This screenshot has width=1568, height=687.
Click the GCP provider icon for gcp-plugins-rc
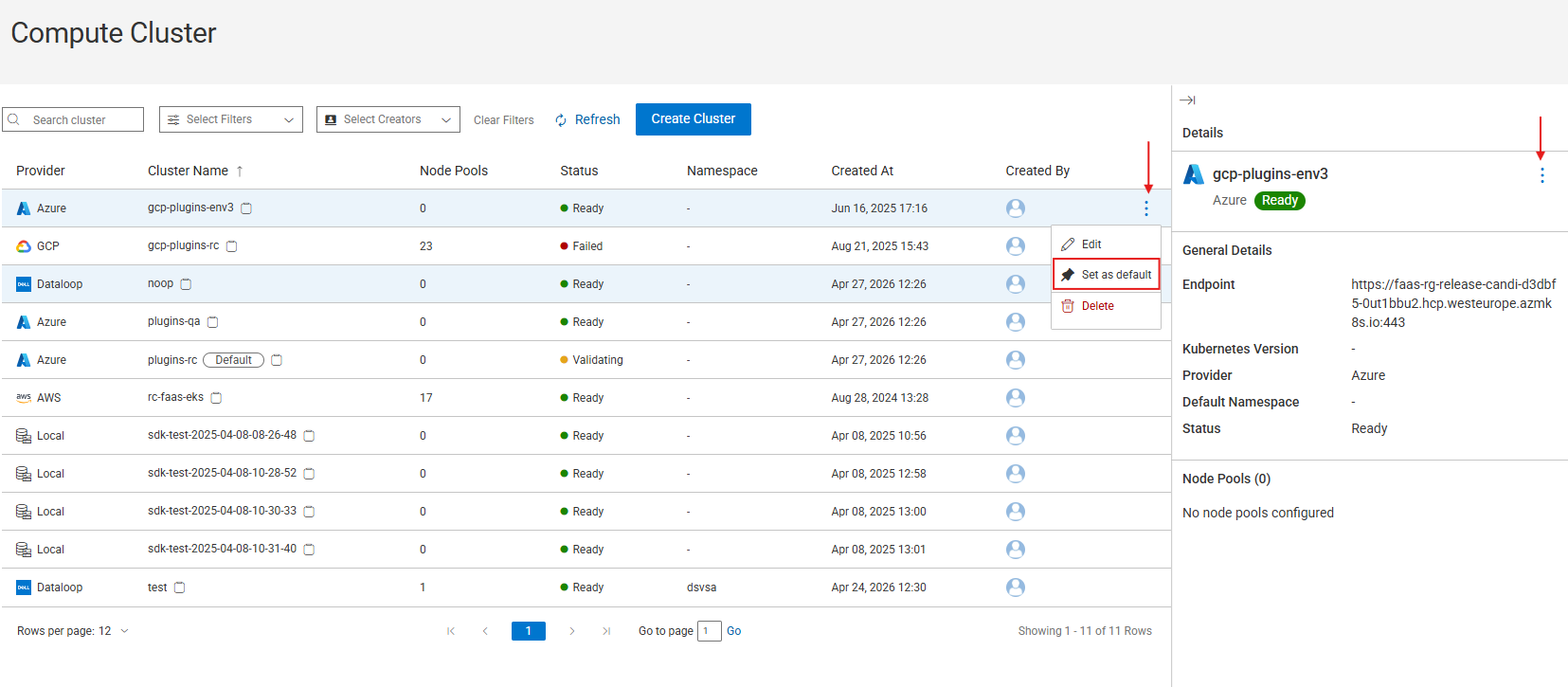coord(24,246)
